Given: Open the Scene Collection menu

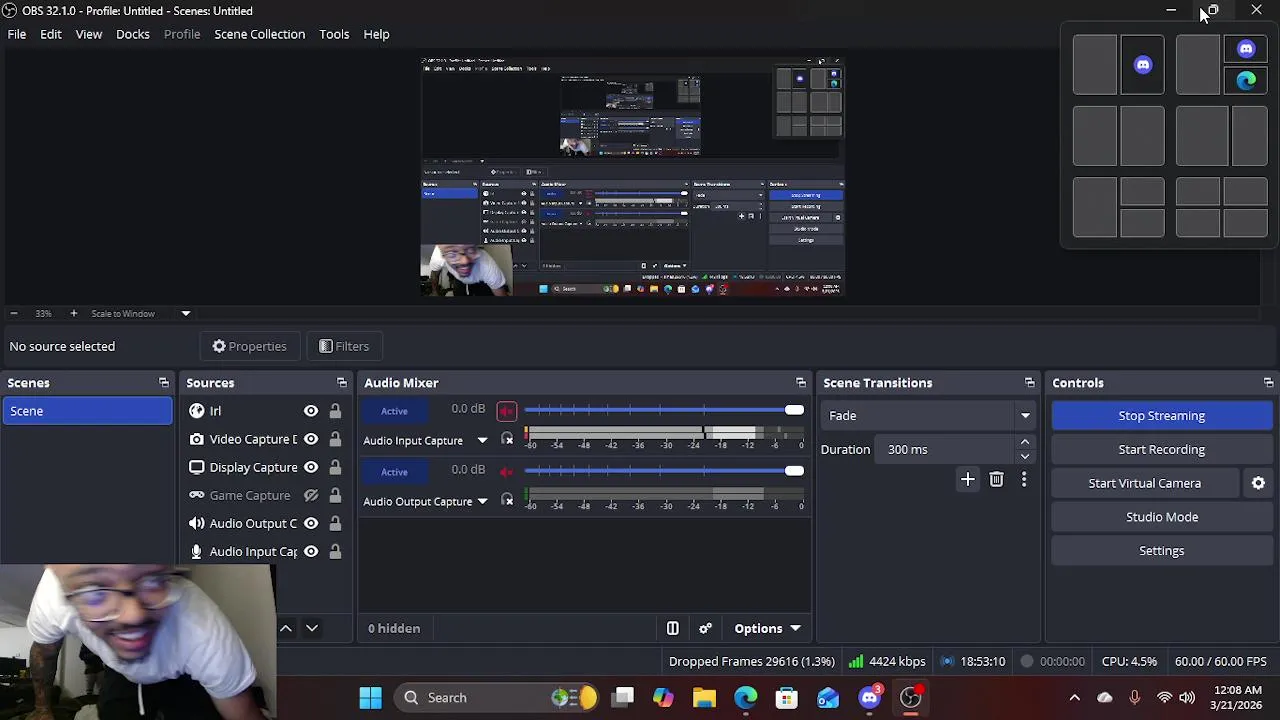Looking at the screenshot, I should click(x=259, y=34).
